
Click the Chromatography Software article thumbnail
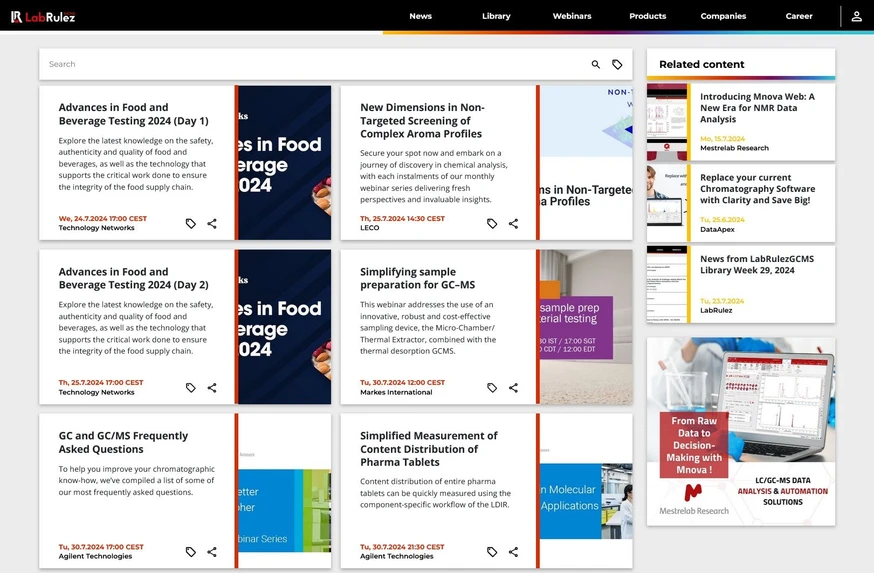[x=667, y=203]
